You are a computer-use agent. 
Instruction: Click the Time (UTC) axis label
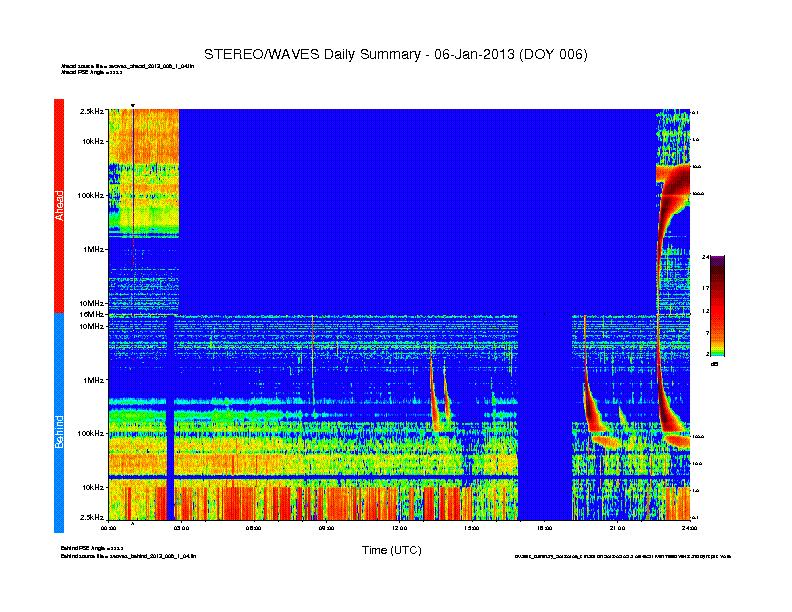pos(391,550)
